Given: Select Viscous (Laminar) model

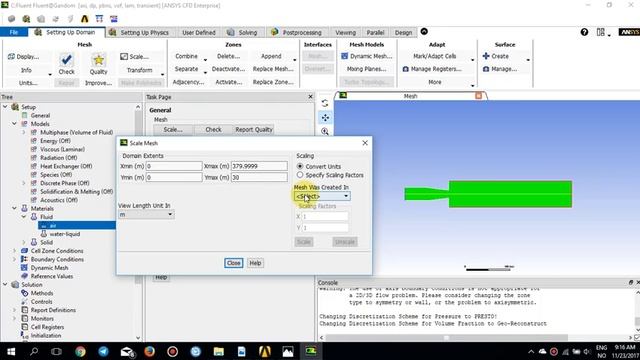Looking at the screenshot, I should click(x=62, y=149).
